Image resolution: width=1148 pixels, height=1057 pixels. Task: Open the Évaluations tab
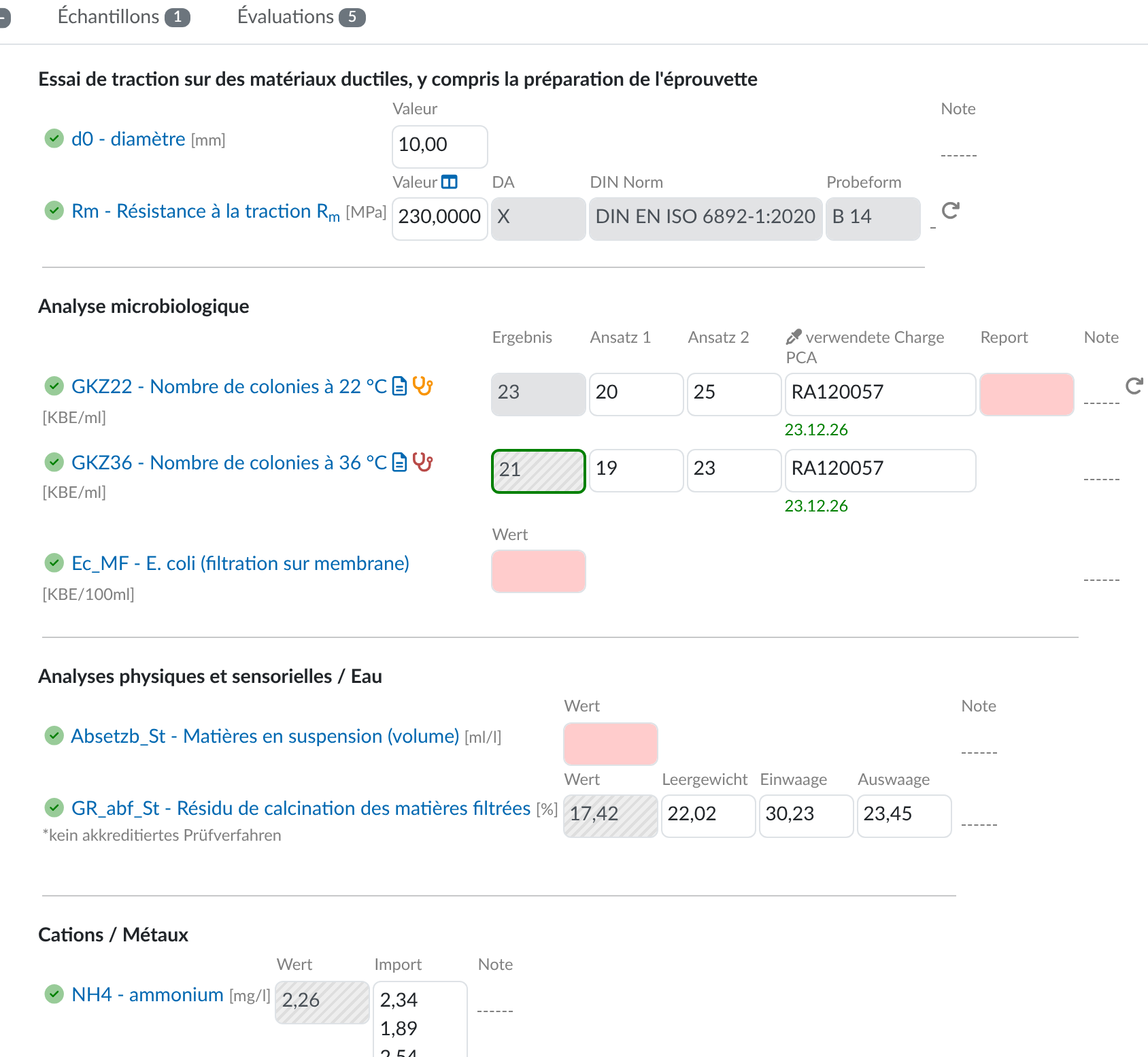[x=301, y=16]
